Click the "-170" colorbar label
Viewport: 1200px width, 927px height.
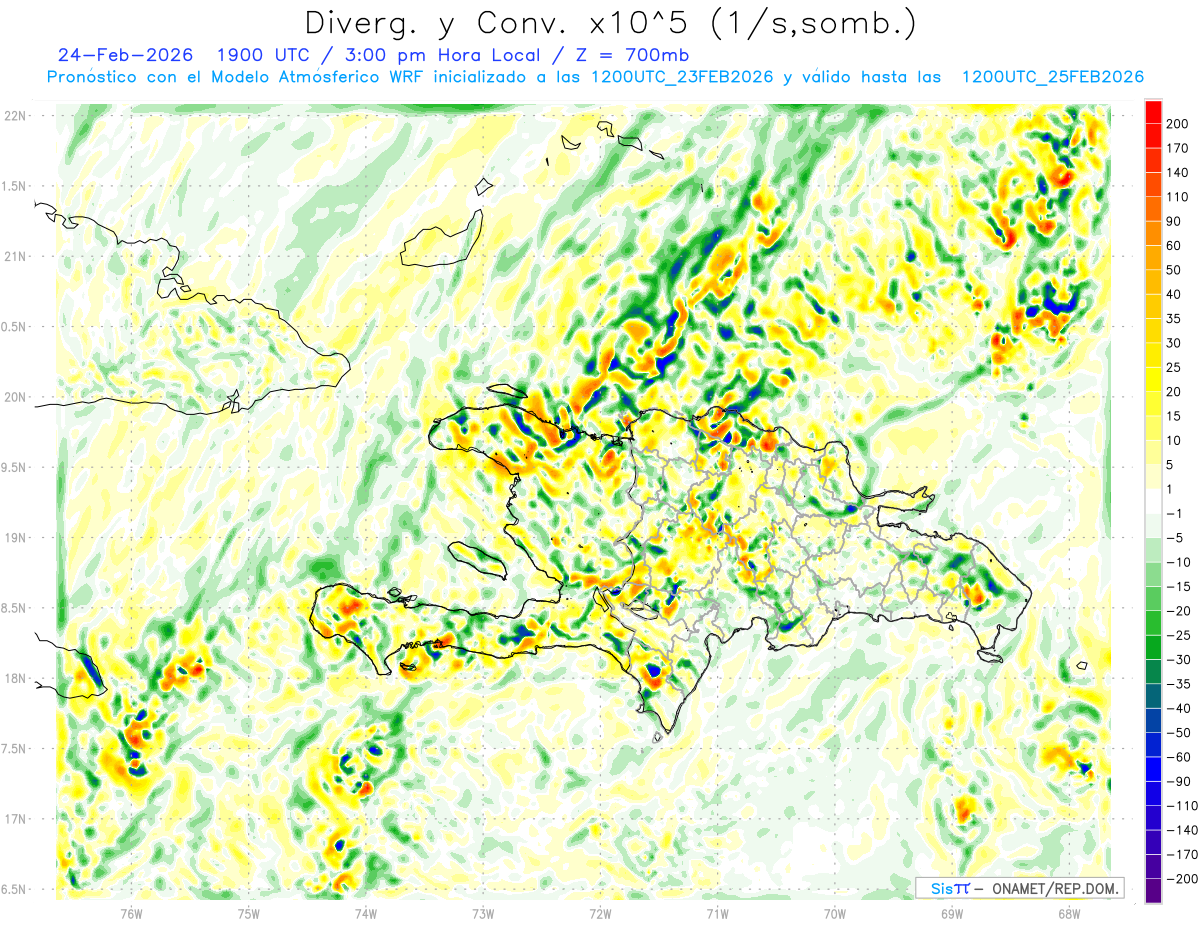pyautogui.click(x=1184, y=855)
